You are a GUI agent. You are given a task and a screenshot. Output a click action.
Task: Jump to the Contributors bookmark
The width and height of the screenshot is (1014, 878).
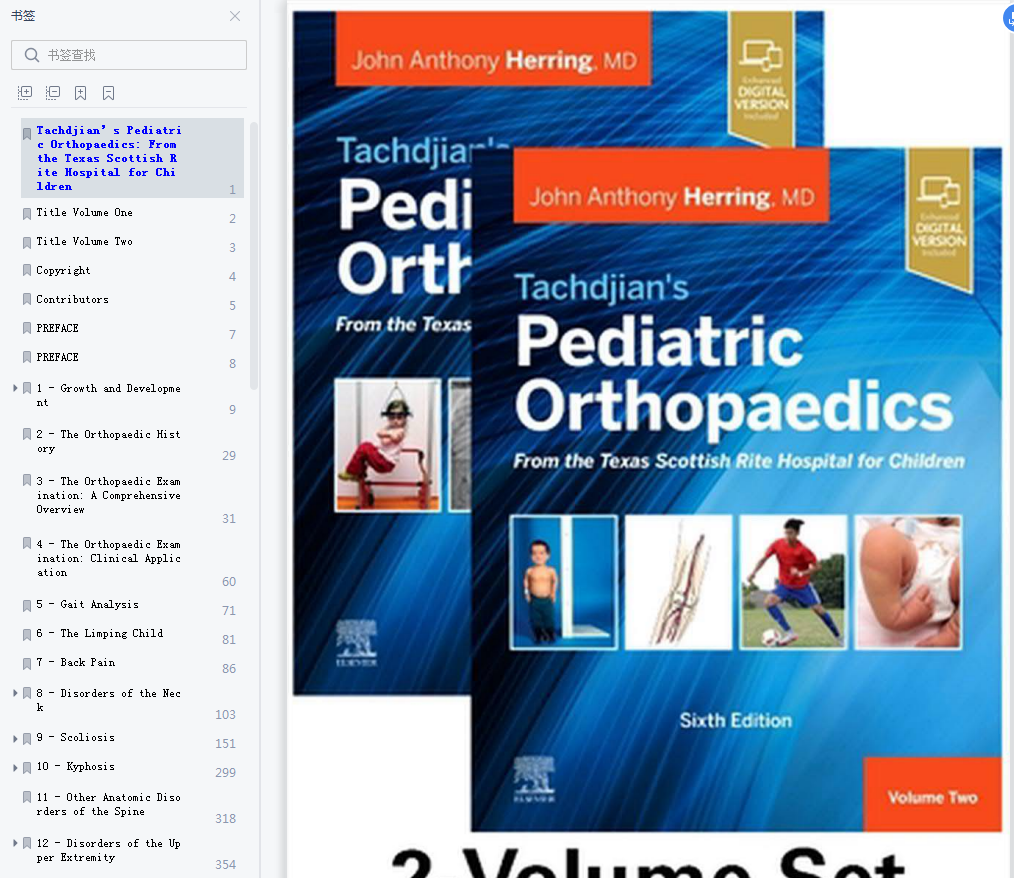point(72,299)
